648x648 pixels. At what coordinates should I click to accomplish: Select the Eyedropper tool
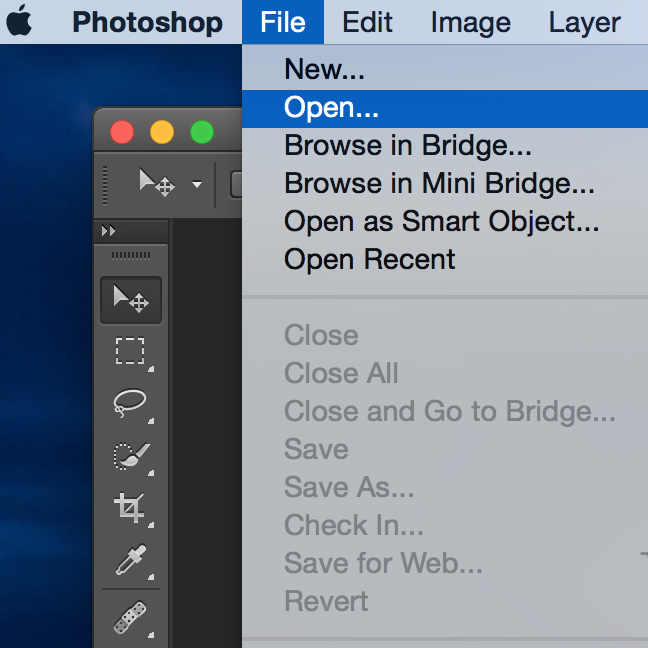(x=130, y=562)
